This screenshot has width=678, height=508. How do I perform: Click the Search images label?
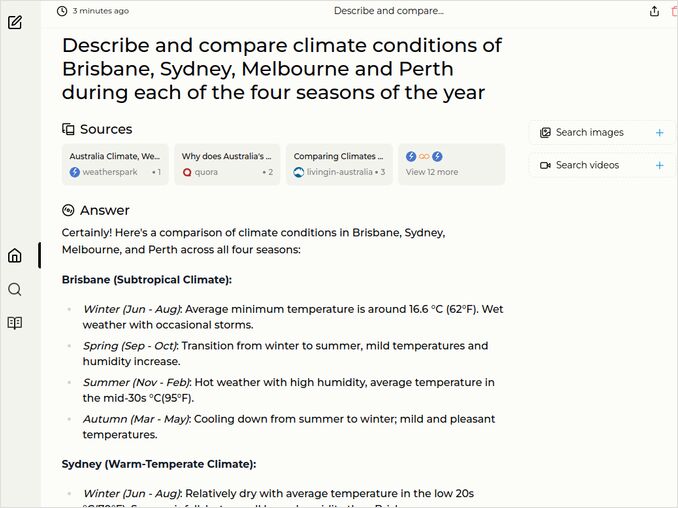589,132
